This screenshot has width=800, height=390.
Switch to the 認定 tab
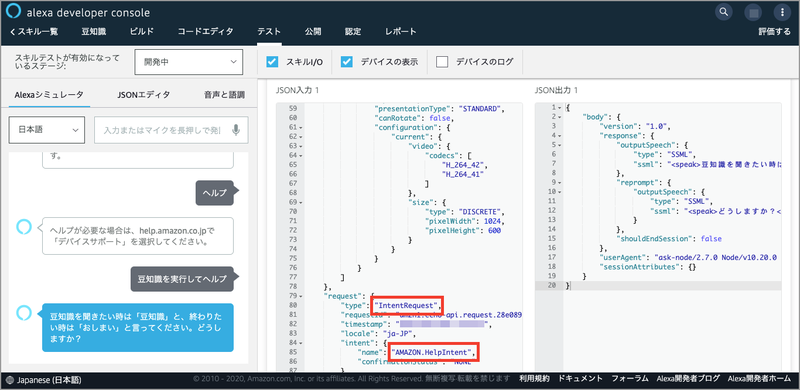click(x=353, y=32)
